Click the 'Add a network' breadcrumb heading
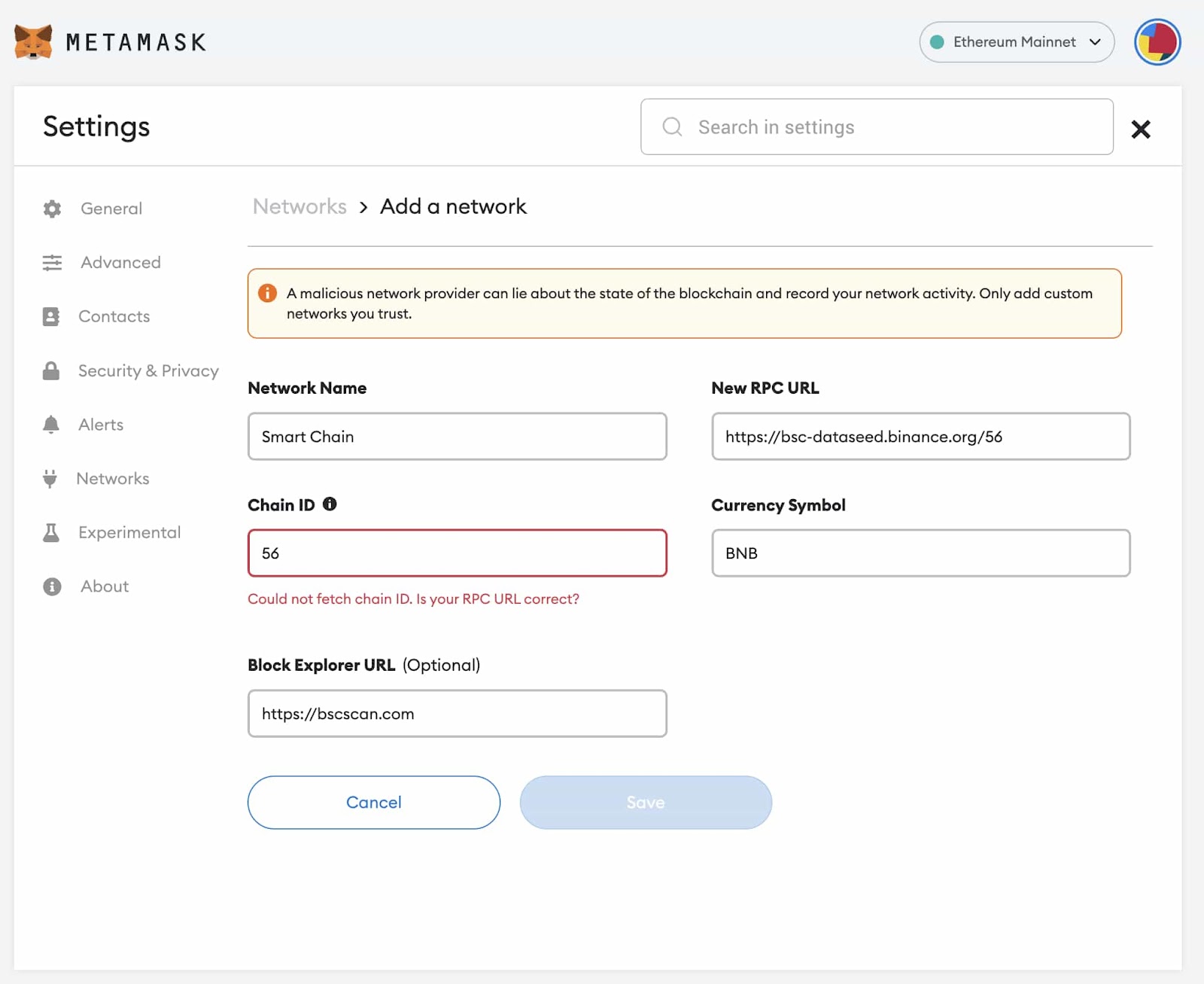The height and width of the screenshot is (984, 1204). pyautogui.click(x=453, y=206)
